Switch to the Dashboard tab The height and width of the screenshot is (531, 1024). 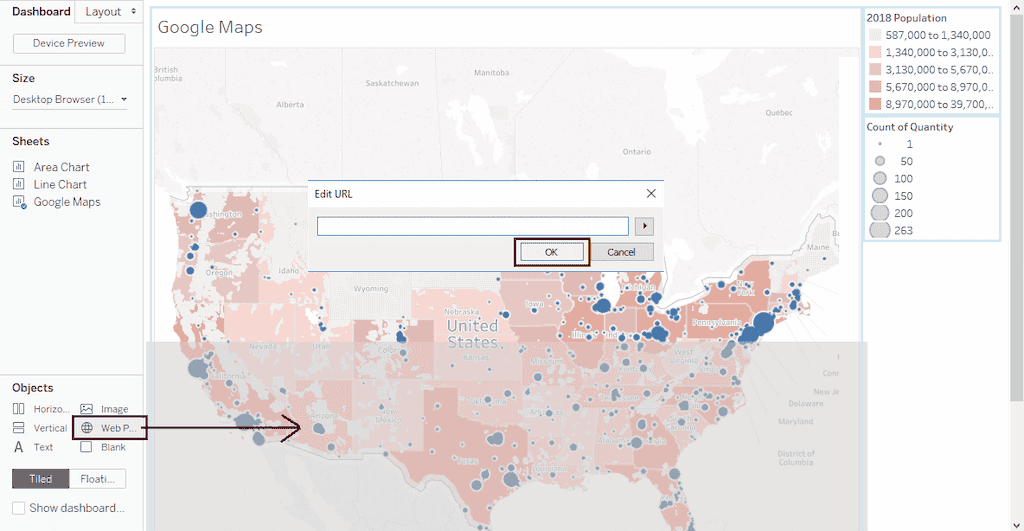[x=41, y=12]
